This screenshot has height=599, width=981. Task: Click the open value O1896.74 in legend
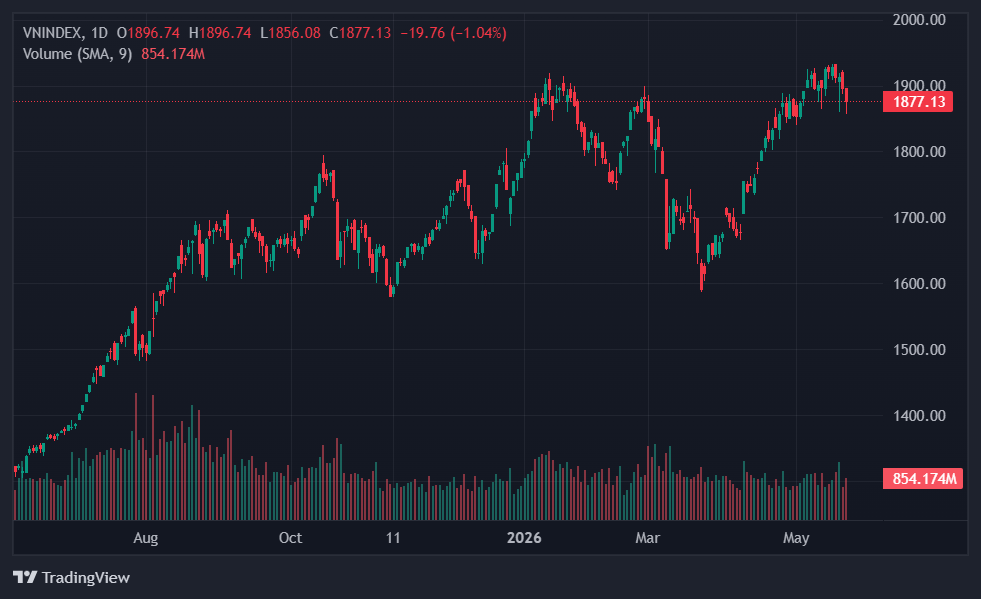148,33
